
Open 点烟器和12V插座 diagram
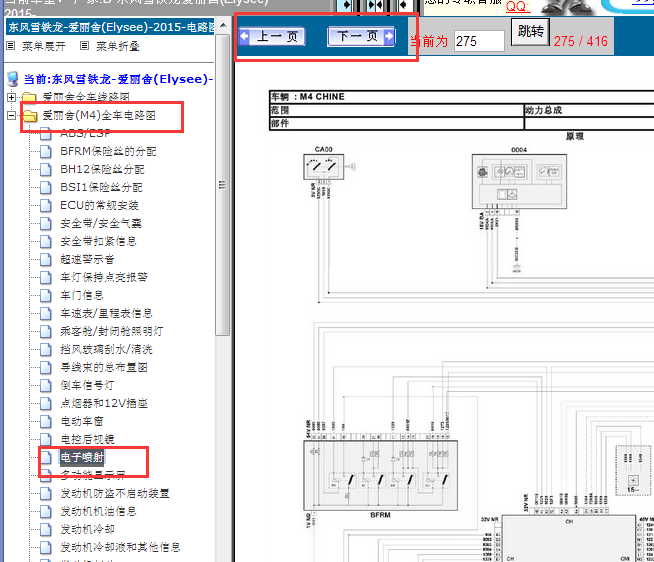pyautogui.click(x=104, y=403)
